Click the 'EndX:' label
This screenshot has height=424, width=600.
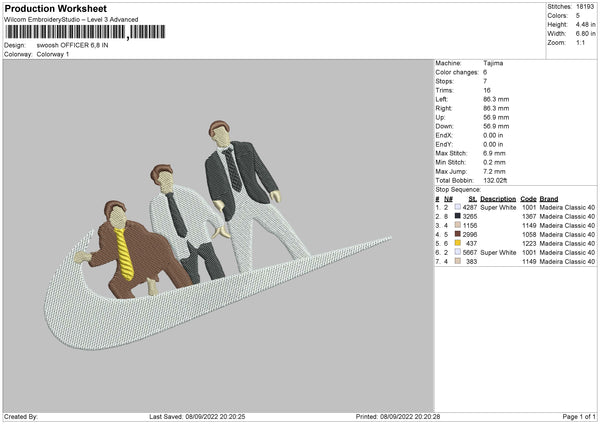coord(444,135)
